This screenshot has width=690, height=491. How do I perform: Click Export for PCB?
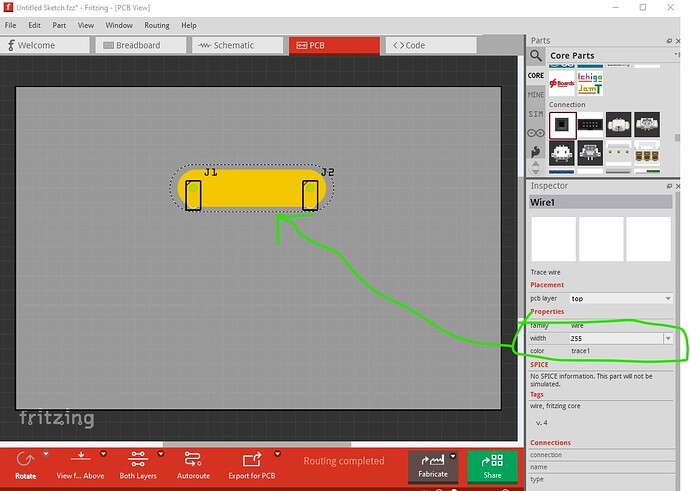click(252, 465)
